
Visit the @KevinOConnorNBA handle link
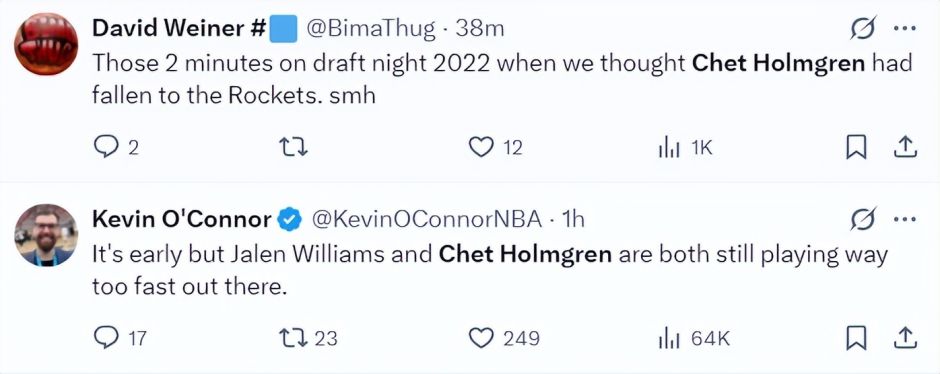click(424, 220)
